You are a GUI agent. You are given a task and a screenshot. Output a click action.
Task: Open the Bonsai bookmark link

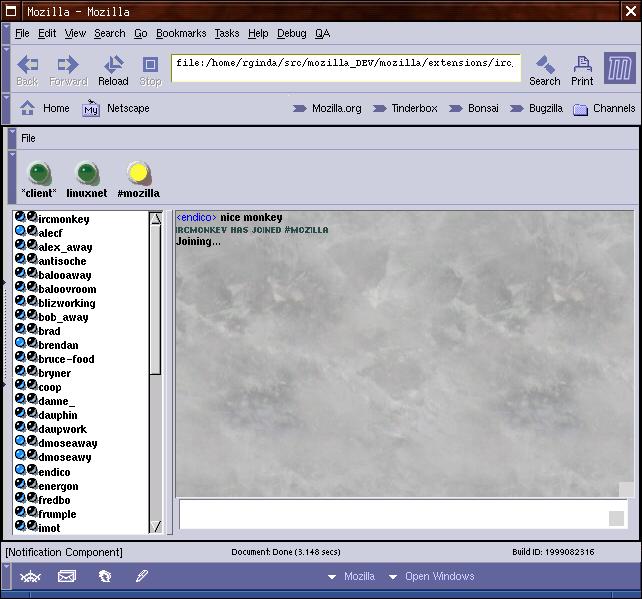(474, 108)
